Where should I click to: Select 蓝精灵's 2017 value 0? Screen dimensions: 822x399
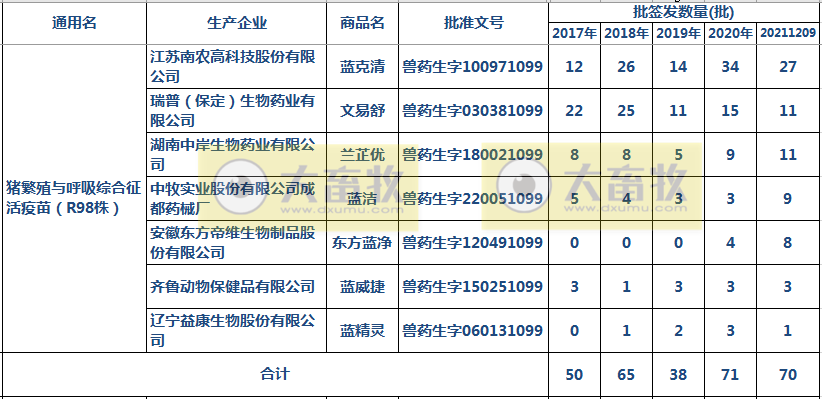pos(575,331)
